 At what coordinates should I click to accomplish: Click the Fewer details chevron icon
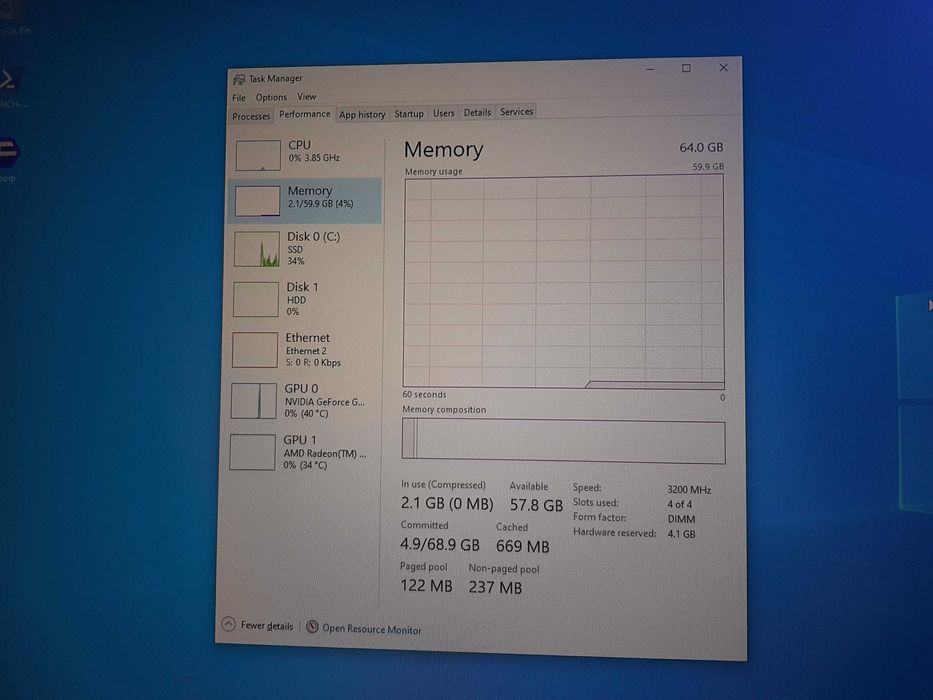(x=228, y=624)
